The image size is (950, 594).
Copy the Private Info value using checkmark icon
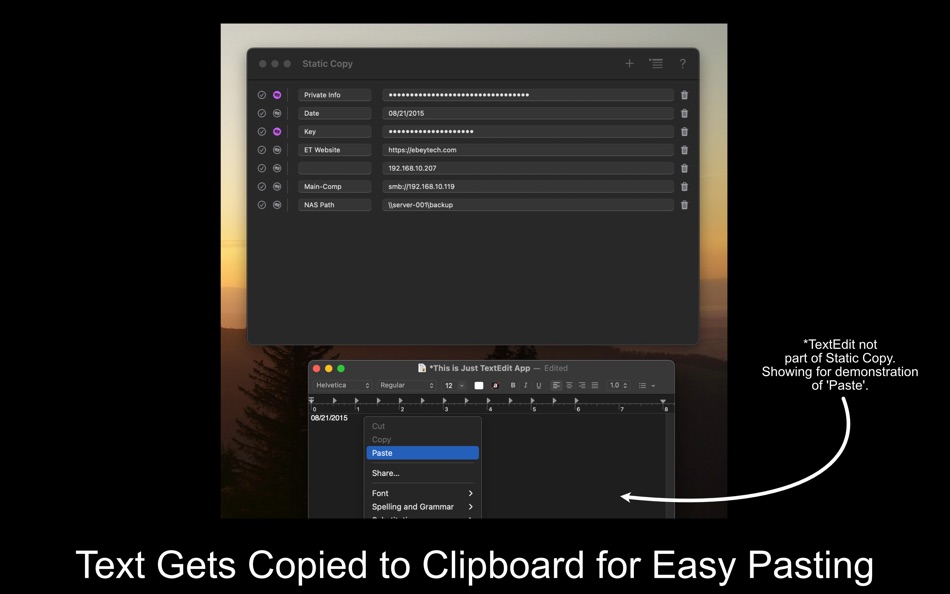point(262,95)
